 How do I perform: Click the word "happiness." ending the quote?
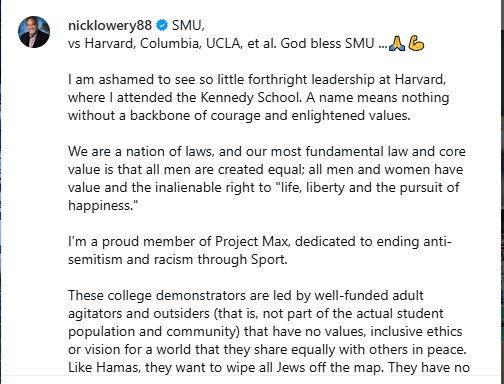(x=103, y=206)
